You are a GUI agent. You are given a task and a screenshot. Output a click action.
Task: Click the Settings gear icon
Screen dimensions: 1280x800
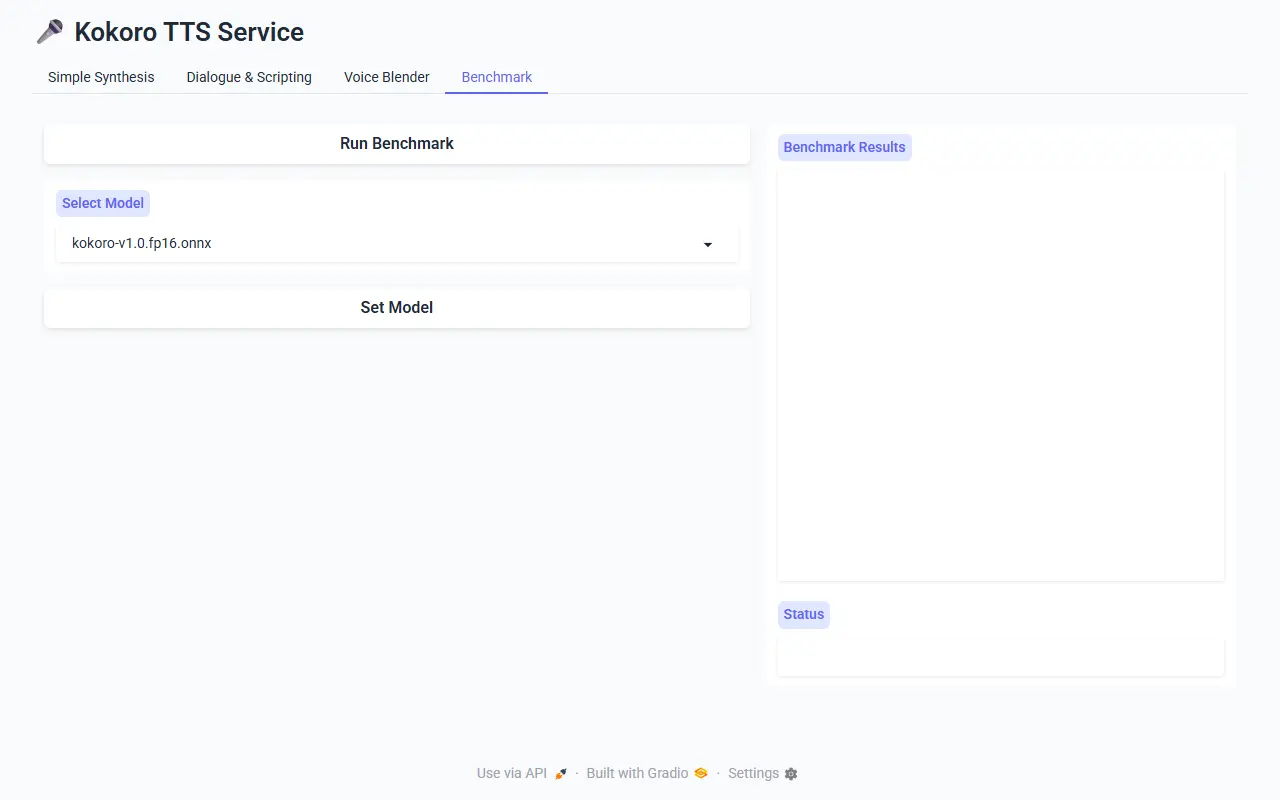pyautogui.click(x=791, y=774)
